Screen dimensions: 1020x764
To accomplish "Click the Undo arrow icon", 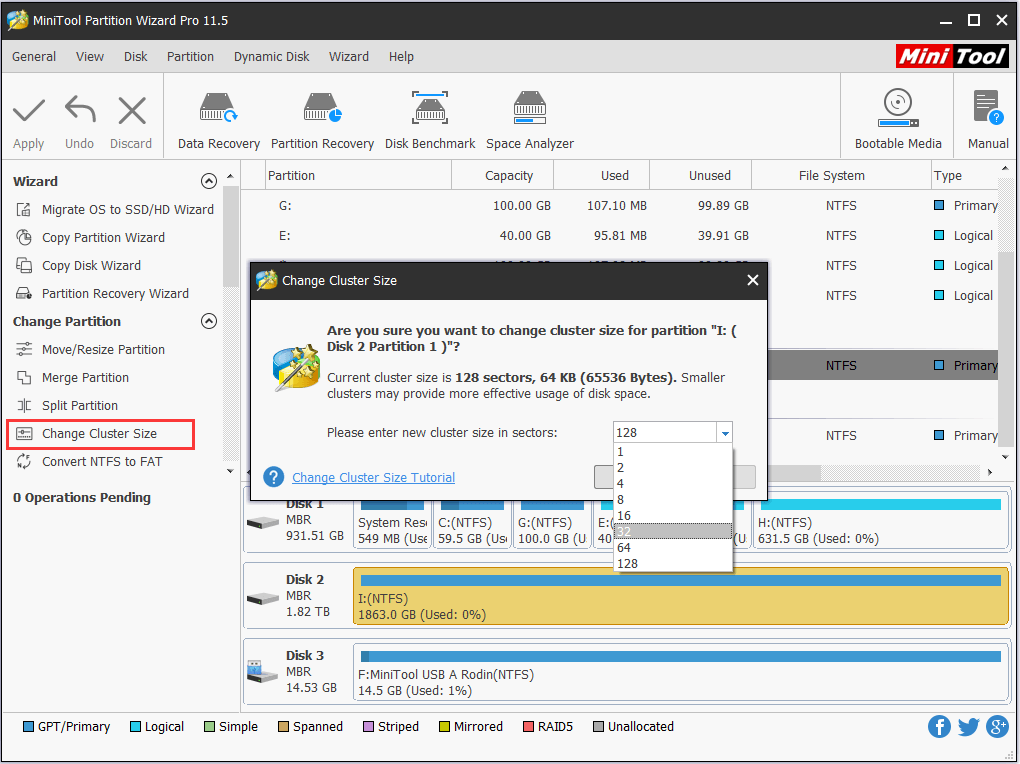I will (80, 109).
